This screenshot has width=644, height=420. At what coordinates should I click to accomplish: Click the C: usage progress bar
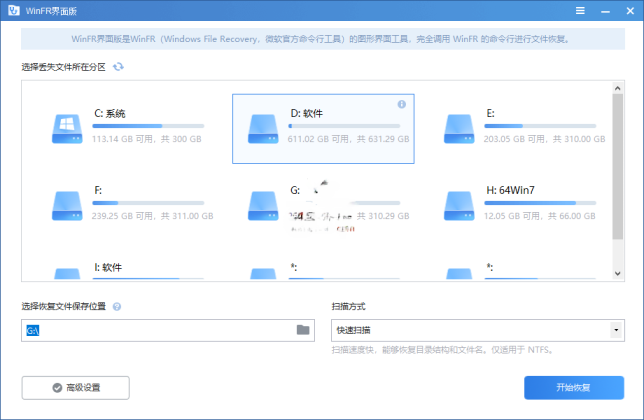coord(148,126)
